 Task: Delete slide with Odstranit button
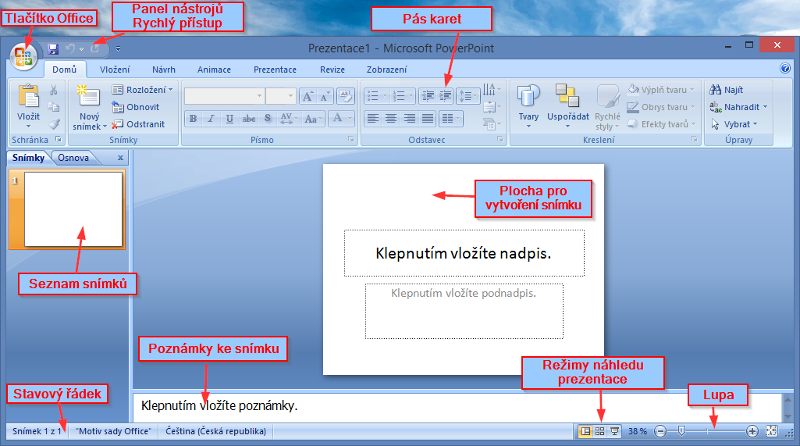pyautogui.click(x=138, y=124)
